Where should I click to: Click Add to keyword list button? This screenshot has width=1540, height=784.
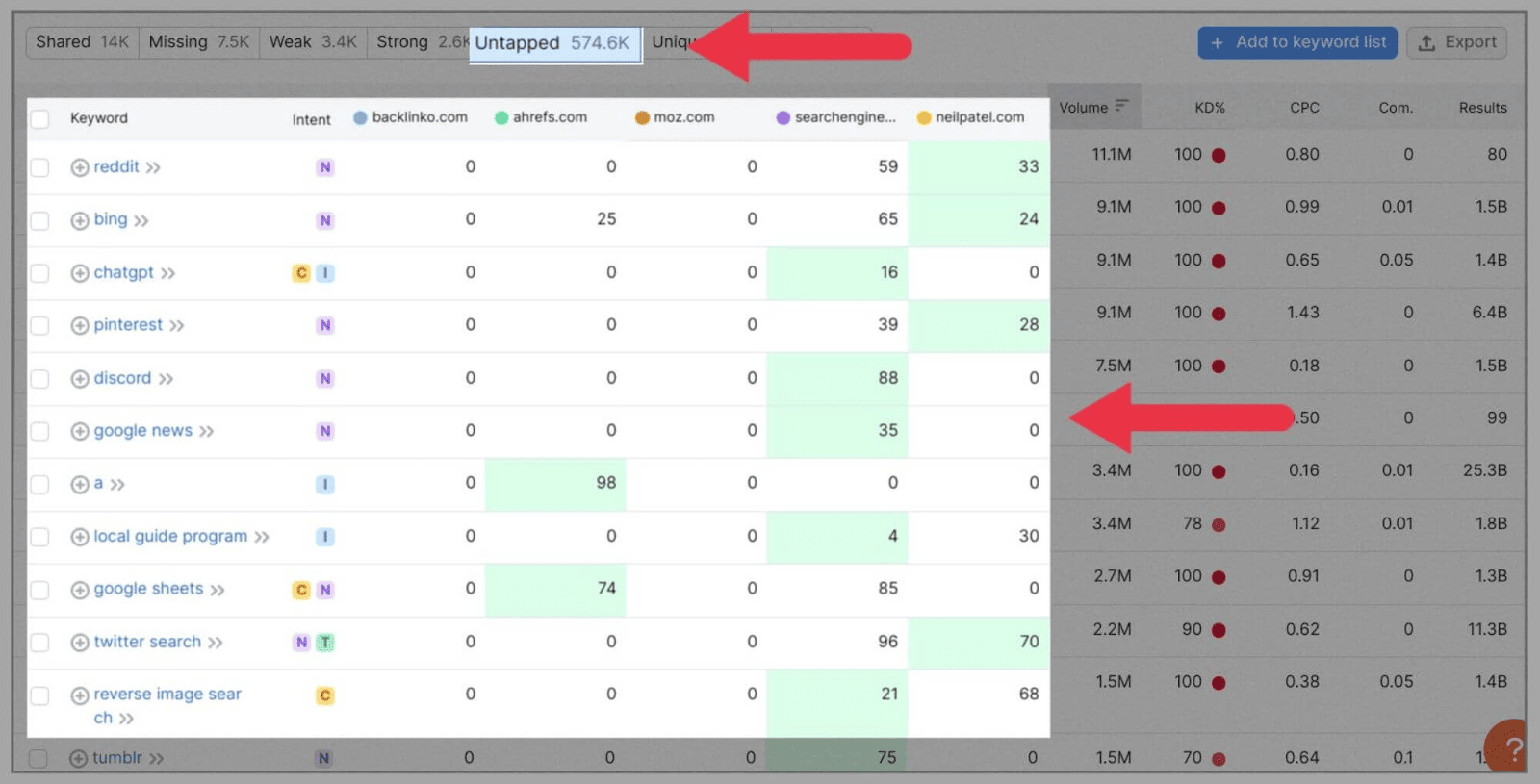pyautogui.click(x=1297, y=42)
